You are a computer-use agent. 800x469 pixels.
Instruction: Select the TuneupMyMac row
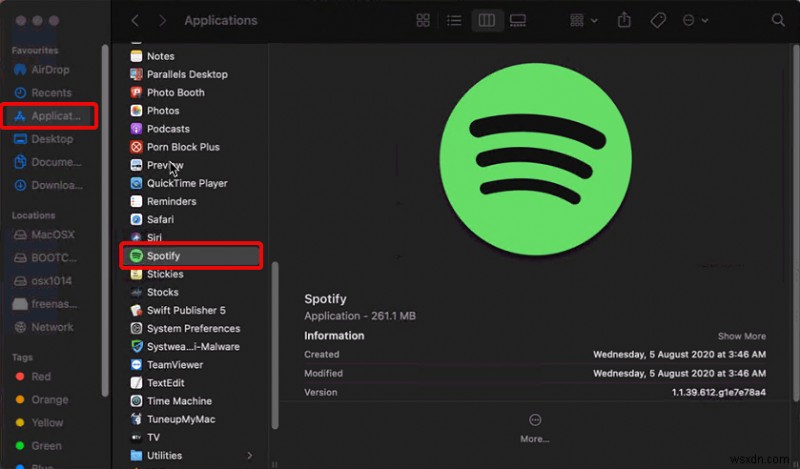pyautogui.click(x=191, y=419)
